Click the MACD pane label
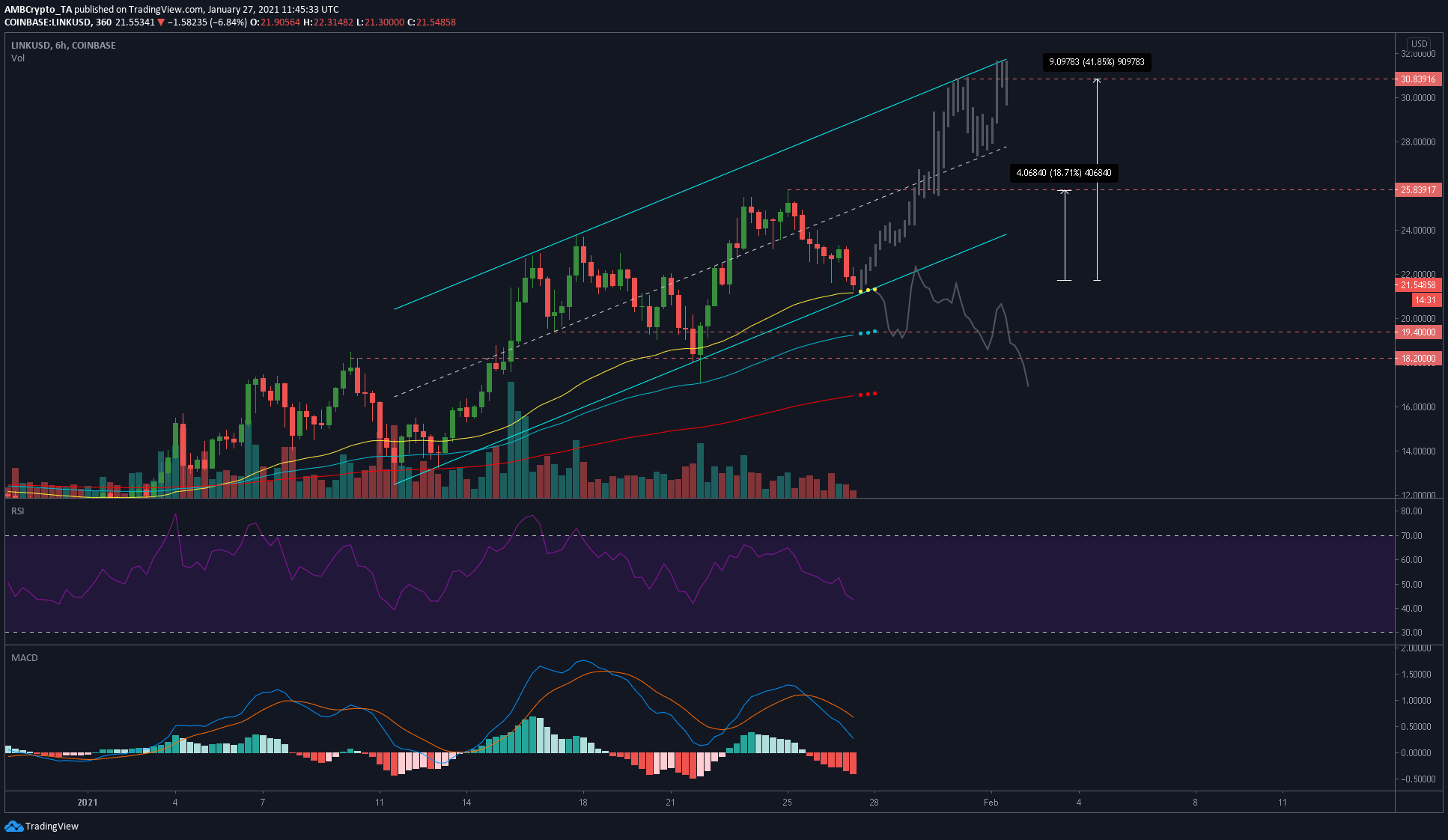The width and height of the screenshot is (1448, 840). click(25, 657)
